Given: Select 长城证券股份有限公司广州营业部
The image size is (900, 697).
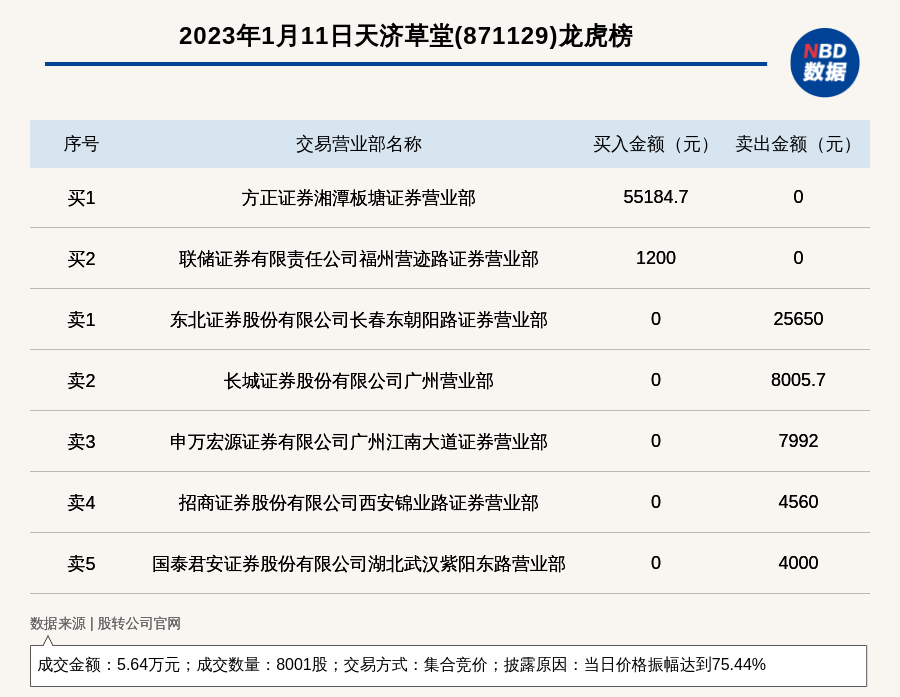Looking at the screenshot, I should [359, 381].
